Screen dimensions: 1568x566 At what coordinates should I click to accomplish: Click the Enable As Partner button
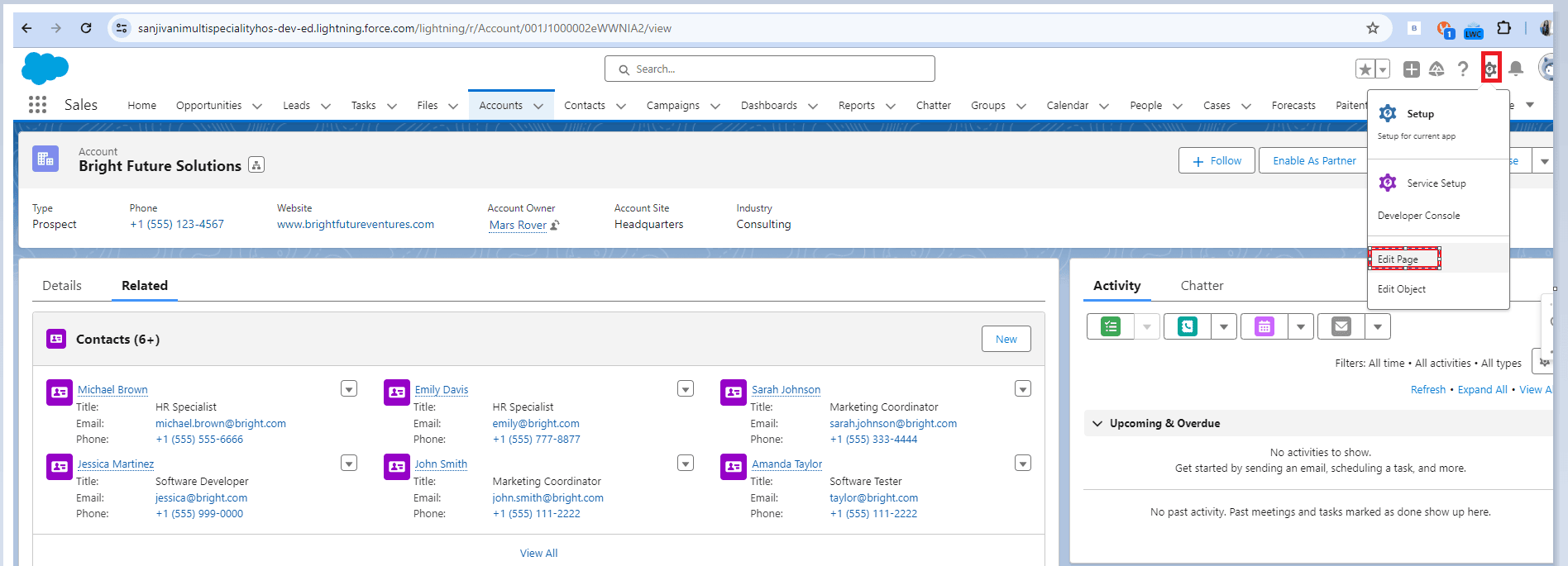1314,160
